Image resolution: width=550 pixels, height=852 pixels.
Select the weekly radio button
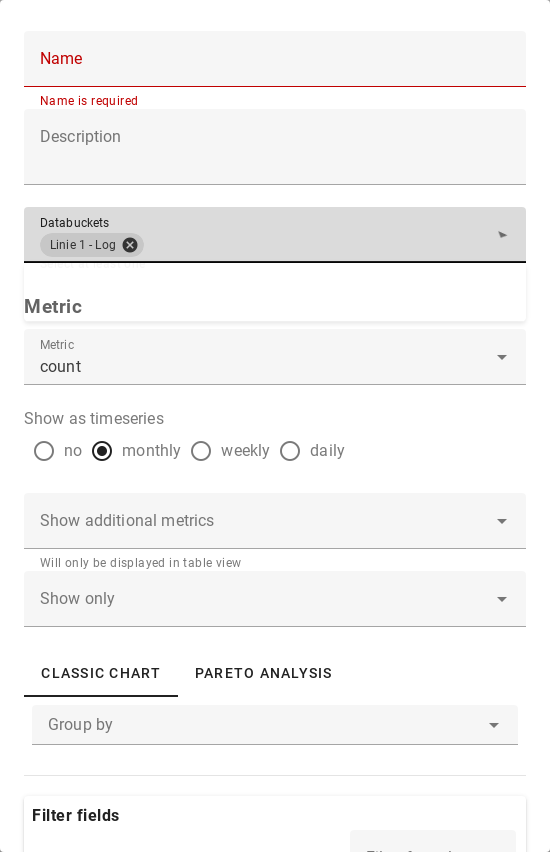click(201, 451)
